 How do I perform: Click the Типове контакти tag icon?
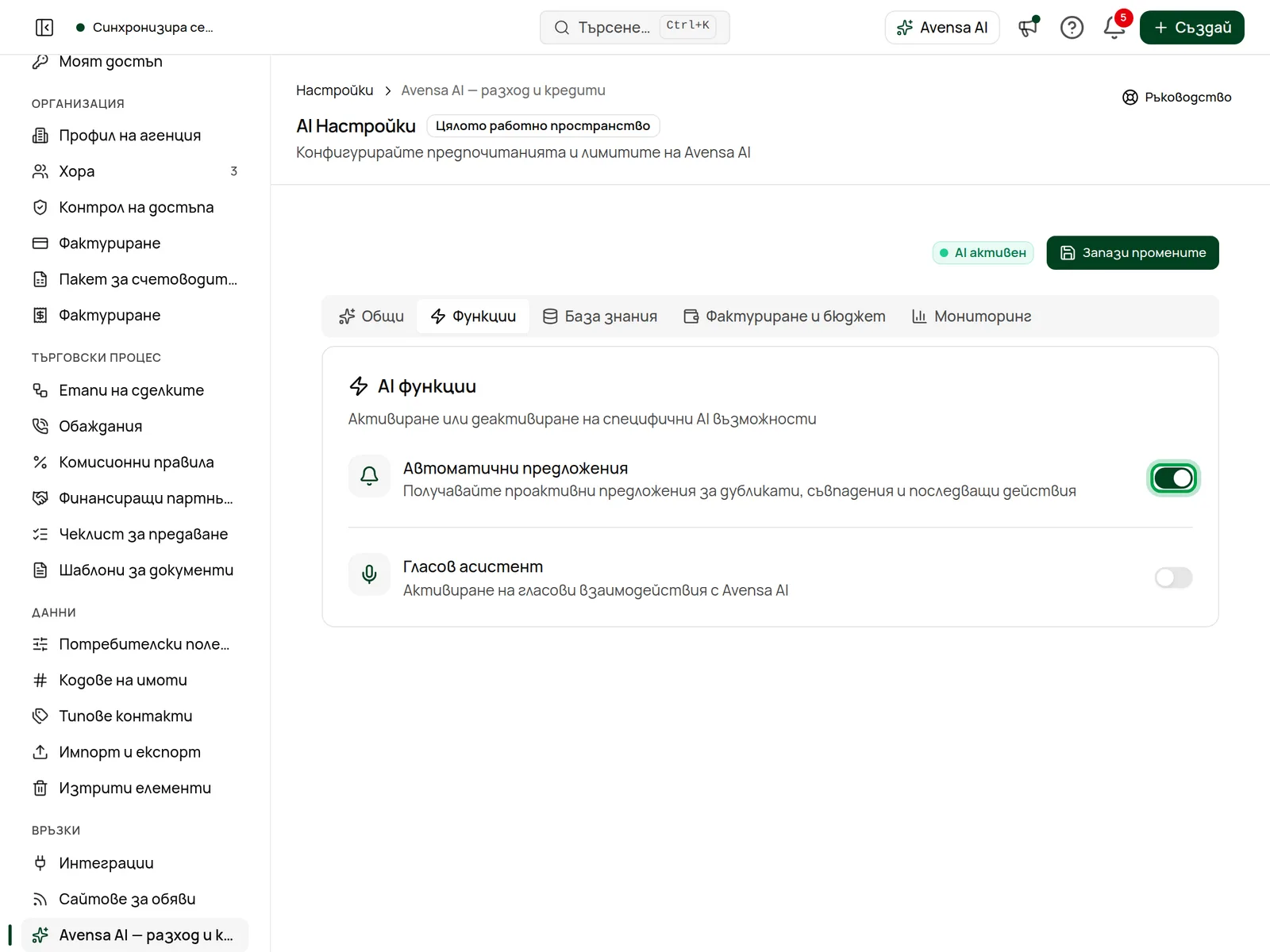pos(40,716)
